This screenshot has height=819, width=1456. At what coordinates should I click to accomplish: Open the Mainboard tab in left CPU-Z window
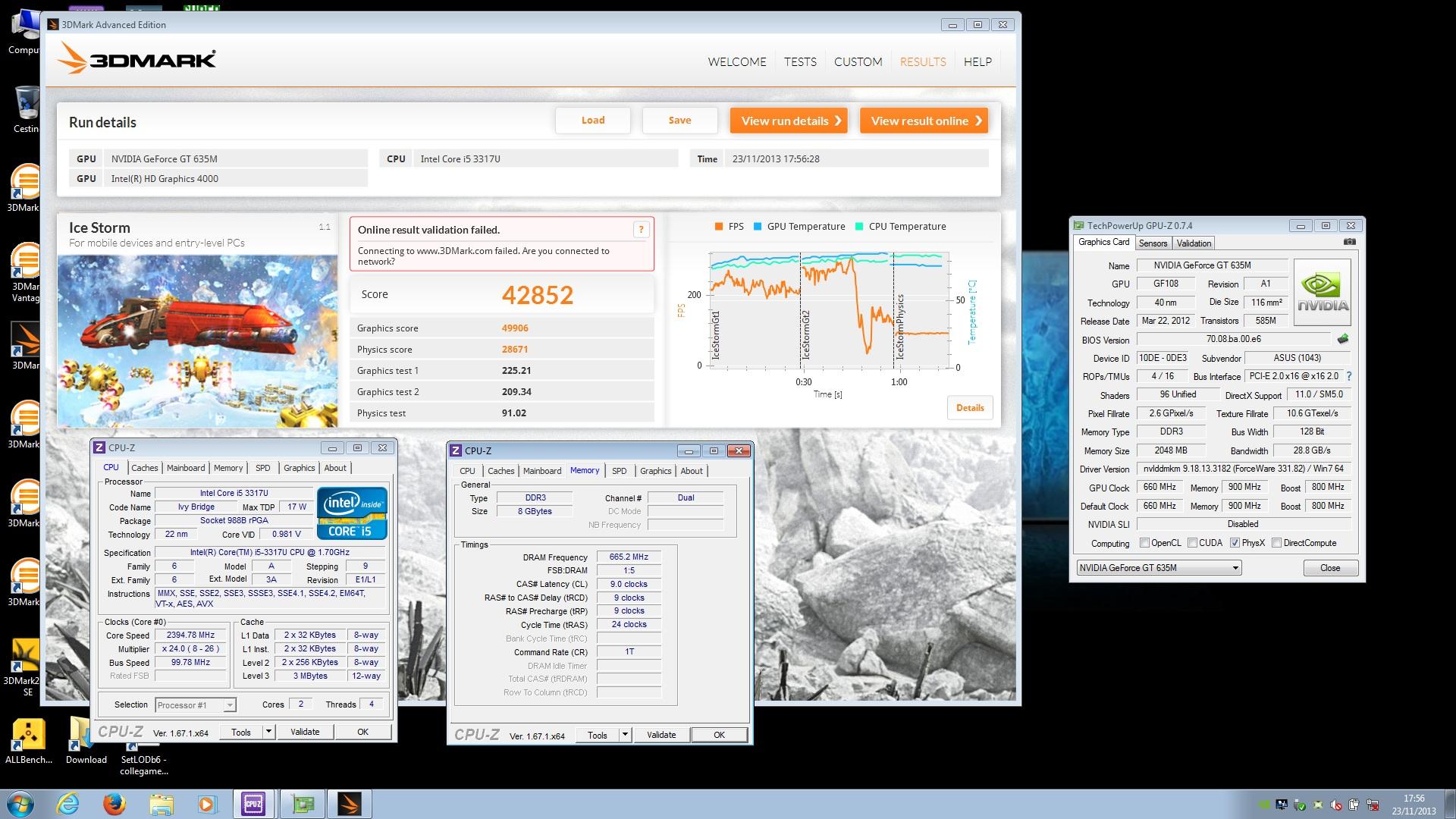(x=186, y=468)
